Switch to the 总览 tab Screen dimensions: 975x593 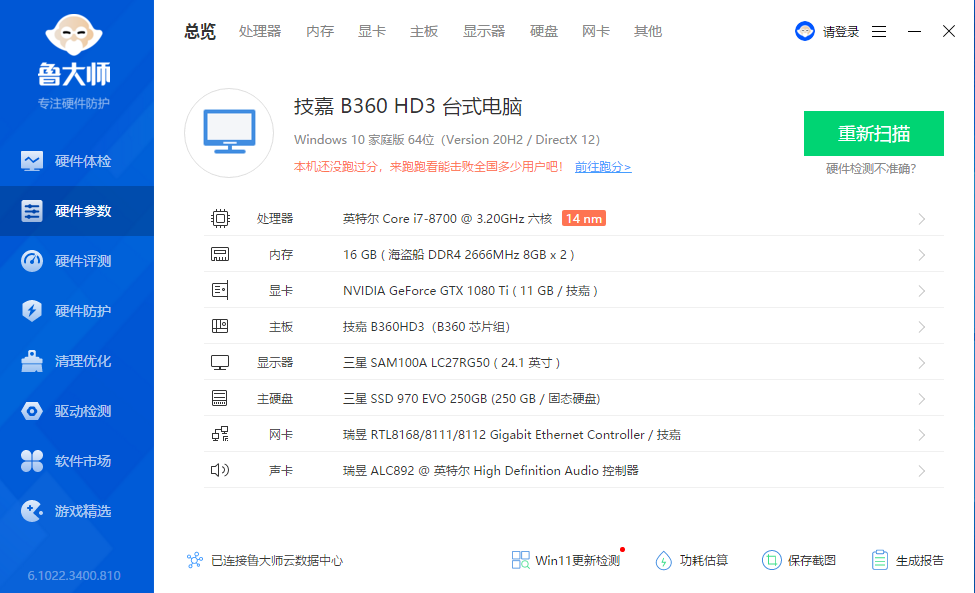(200, 31)
